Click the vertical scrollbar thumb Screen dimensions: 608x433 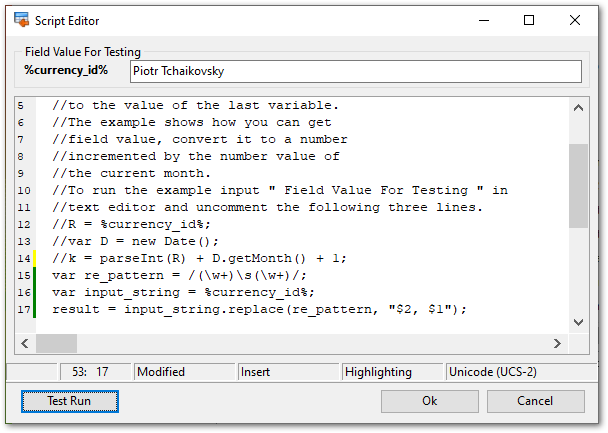tap(578, 185)
